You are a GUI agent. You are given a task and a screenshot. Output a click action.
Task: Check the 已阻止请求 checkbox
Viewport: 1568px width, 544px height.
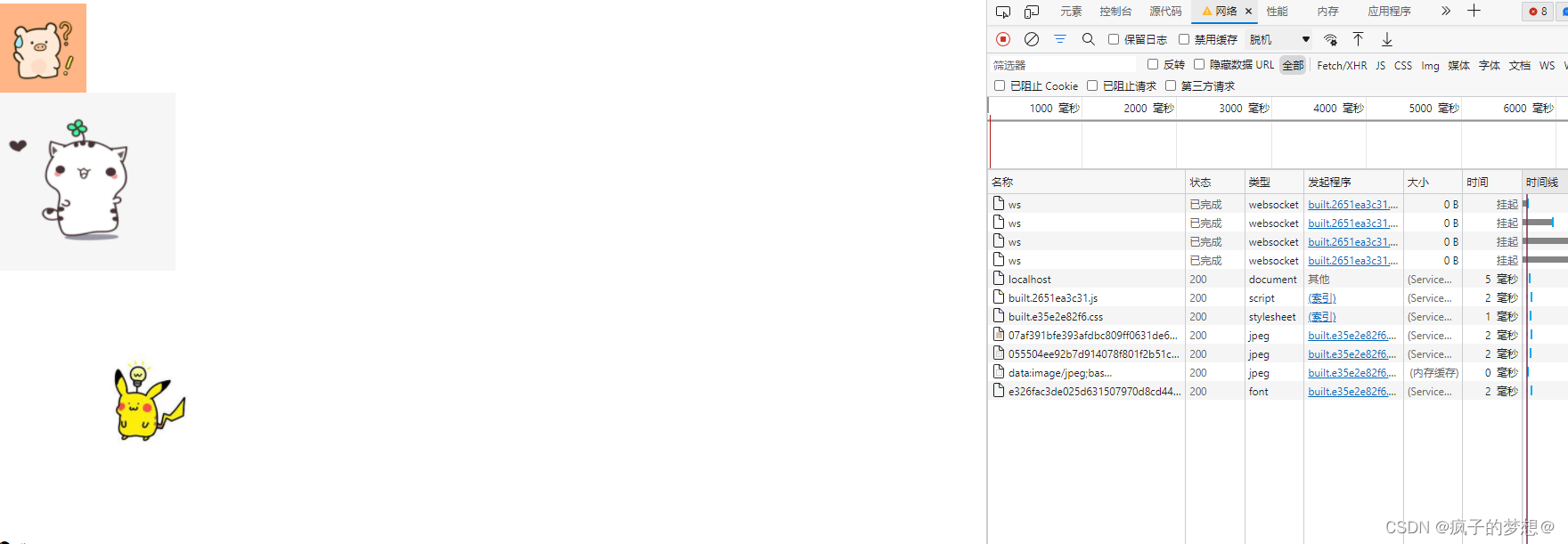[x=1092, y=85]
